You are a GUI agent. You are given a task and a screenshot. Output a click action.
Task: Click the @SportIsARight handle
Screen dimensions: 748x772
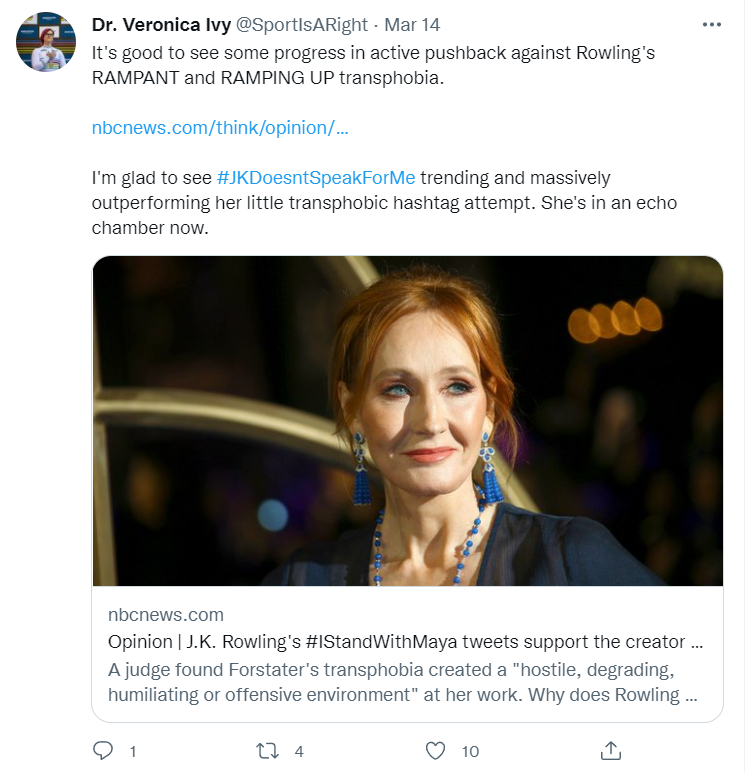coord(302,25)
